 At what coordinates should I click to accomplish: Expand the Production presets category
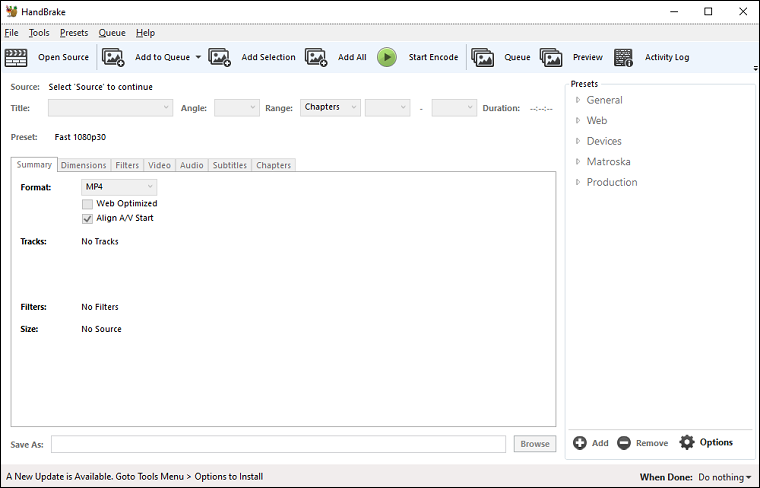pos(578,182)
